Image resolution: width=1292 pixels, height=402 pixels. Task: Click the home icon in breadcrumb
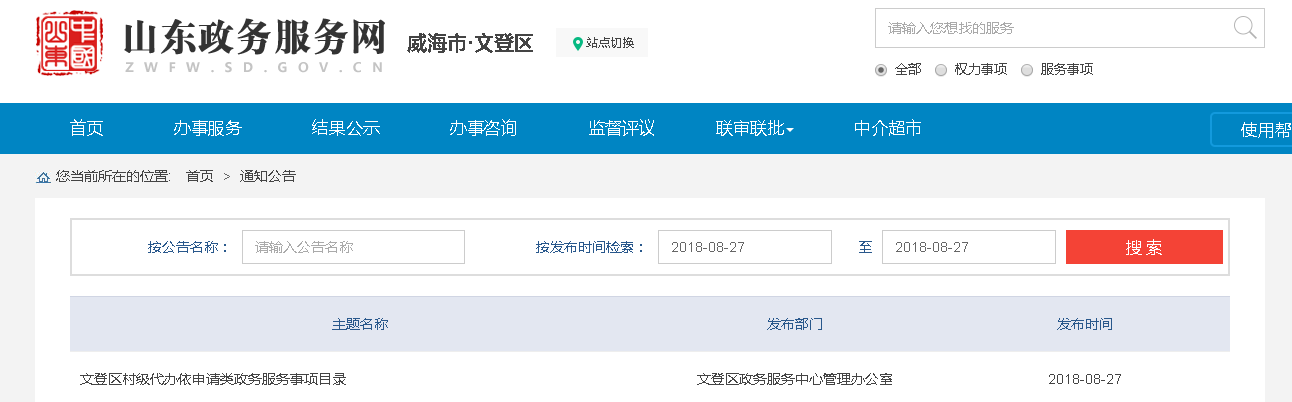(43, 177)
